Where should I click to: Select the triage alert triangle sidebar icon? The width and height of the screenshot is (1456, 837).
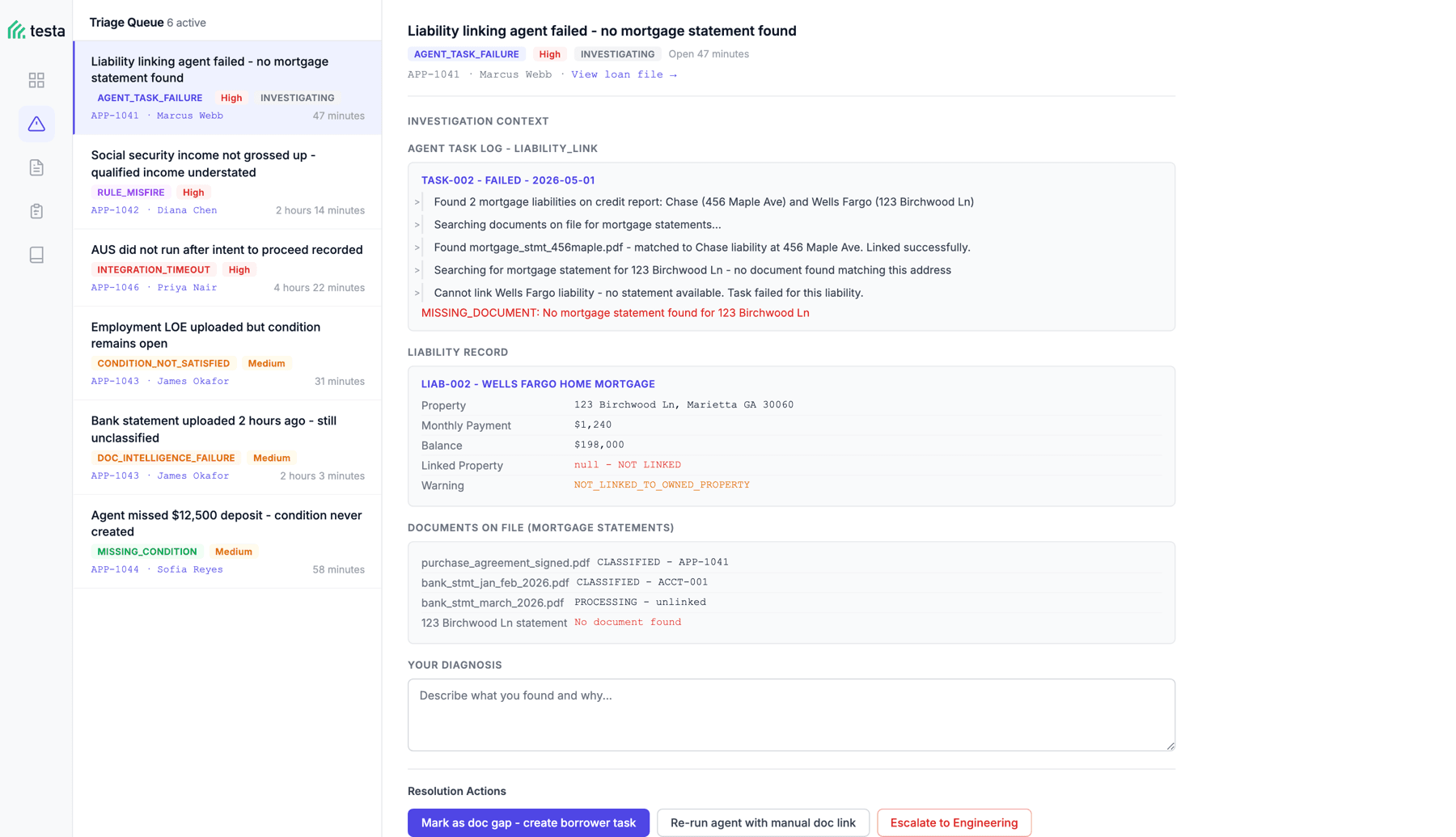coord(36,124)
